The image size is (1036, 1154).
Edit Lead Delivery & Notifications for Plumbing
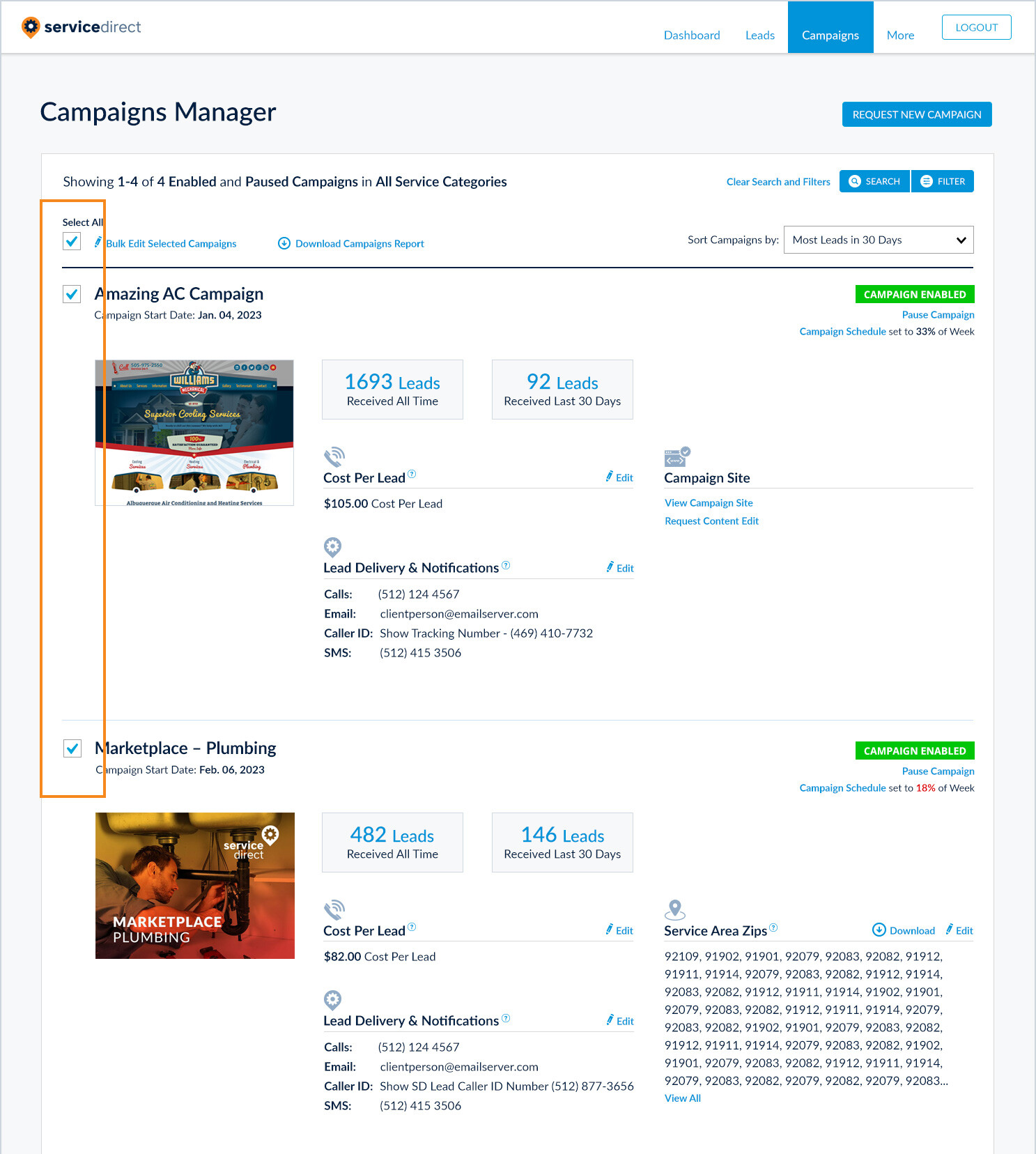click(x=619, y=1021)
